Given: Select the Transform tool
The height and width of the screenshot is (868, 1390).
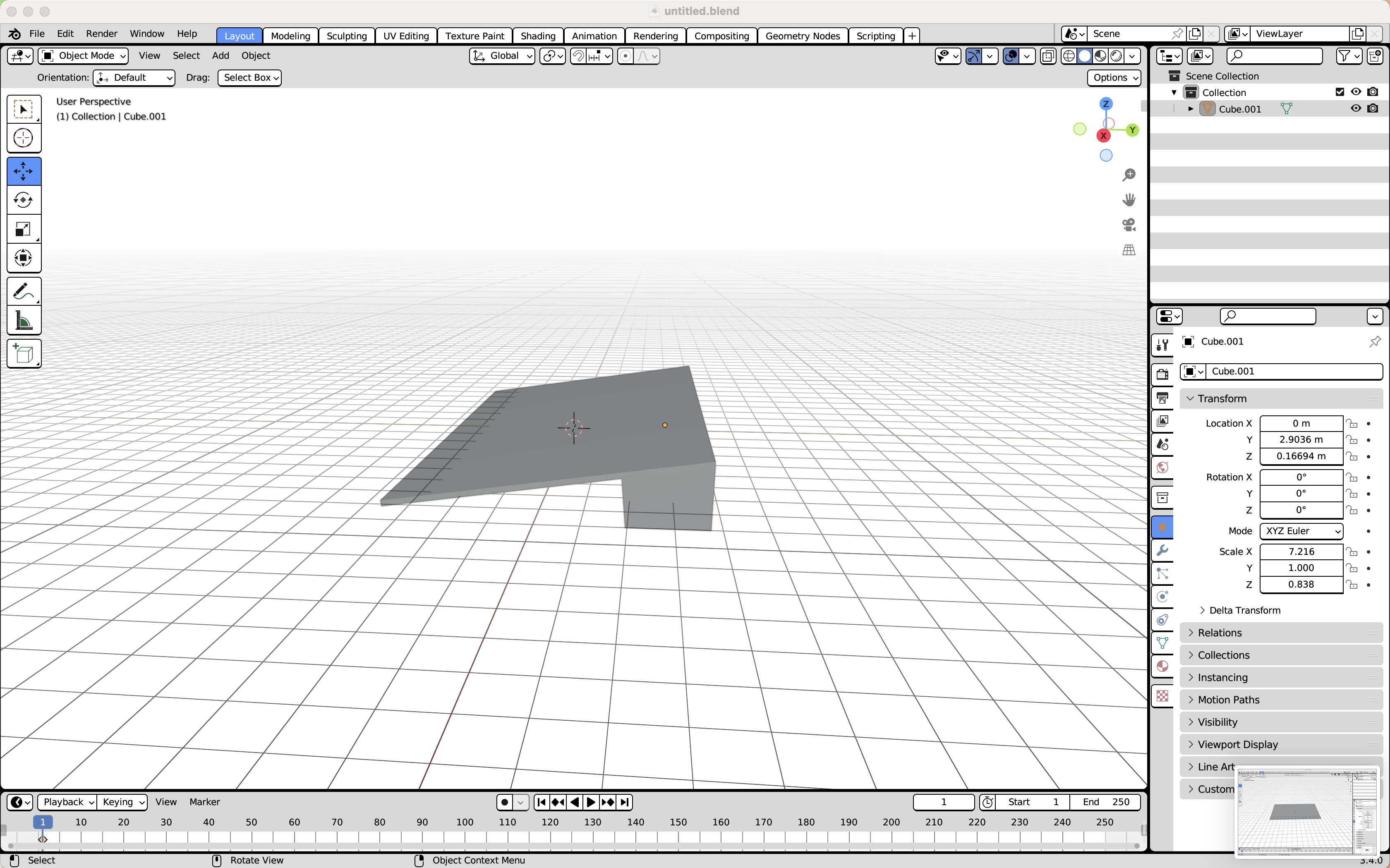Looking at the screenshot, I should [24, 258].
